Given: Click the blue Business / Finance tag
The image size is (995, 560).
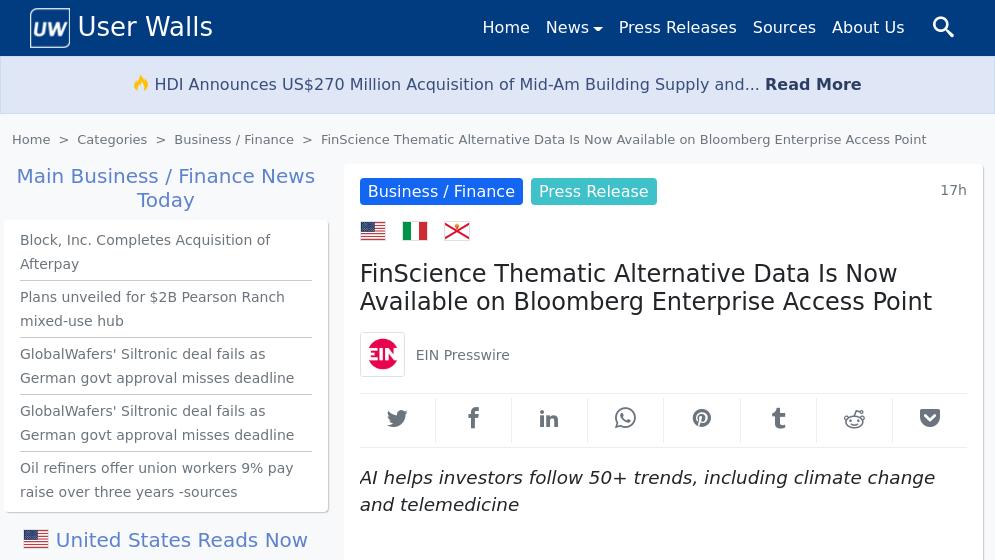Looking at the screenshot, I should (441, 192).
